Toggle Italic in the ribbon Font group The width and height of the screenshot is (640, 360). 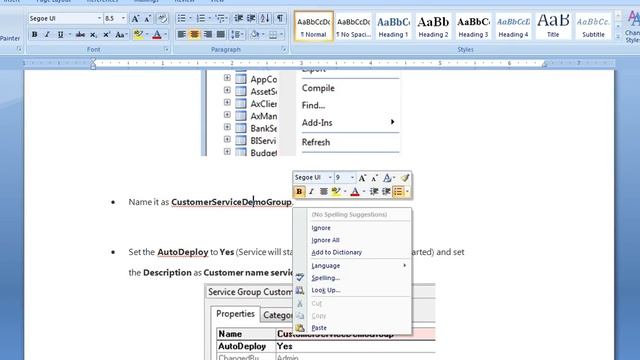click(x=47, y=35)
